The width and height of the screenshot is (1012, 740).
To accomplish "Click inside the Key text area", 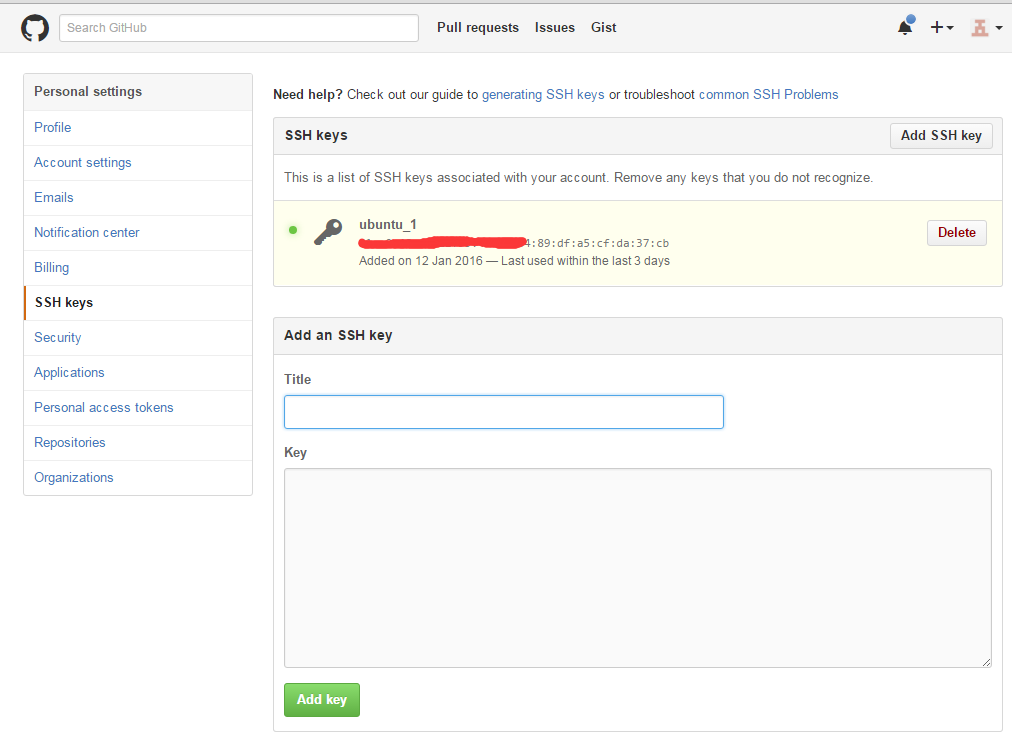I will (637, 567).
